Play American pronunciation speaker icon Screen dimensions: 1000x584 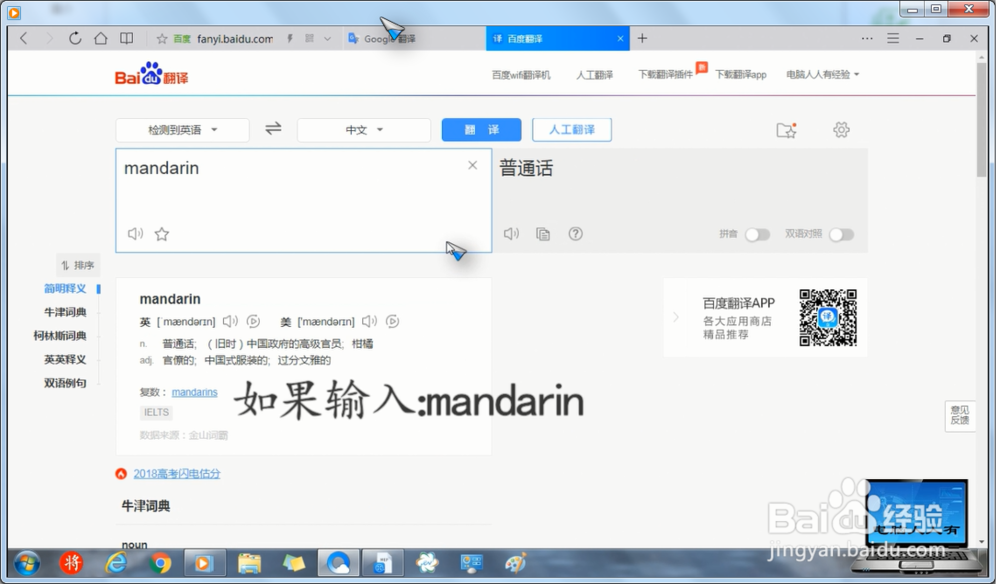(x=369, y=321)
